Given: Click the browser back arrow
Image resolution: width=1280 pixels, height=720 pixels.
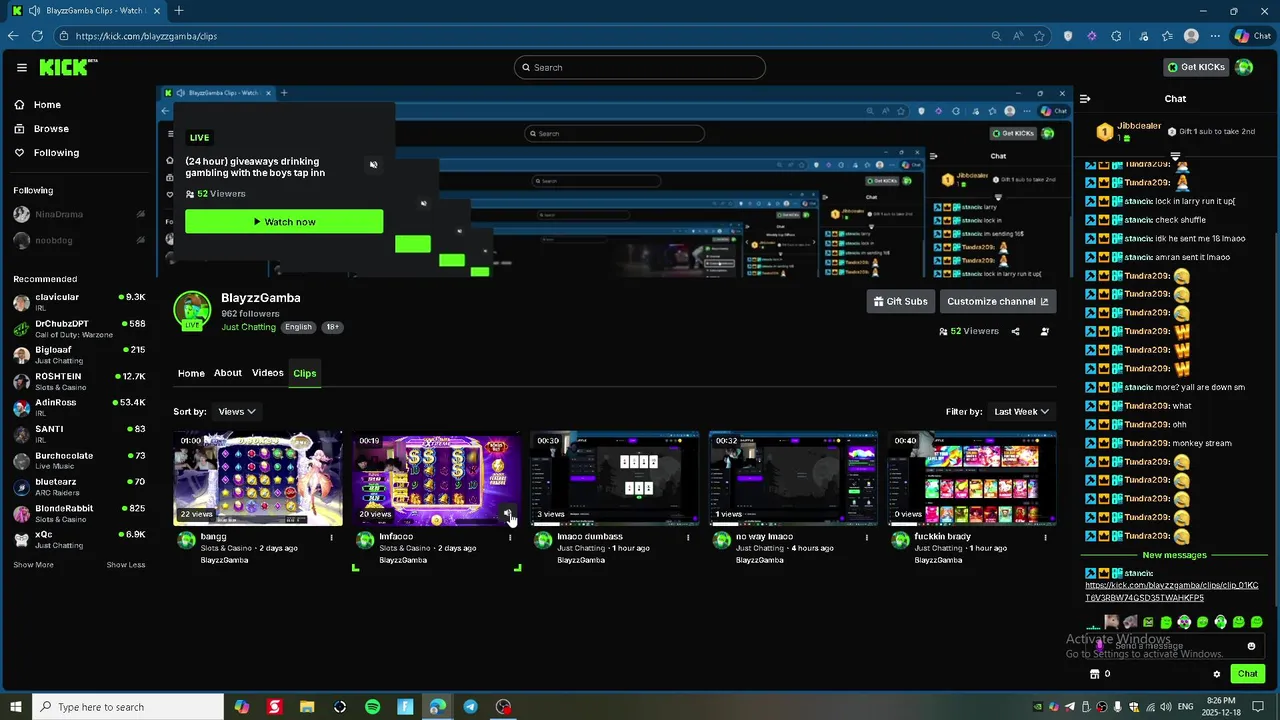Looking at the screenshot, I should point(13,36).
